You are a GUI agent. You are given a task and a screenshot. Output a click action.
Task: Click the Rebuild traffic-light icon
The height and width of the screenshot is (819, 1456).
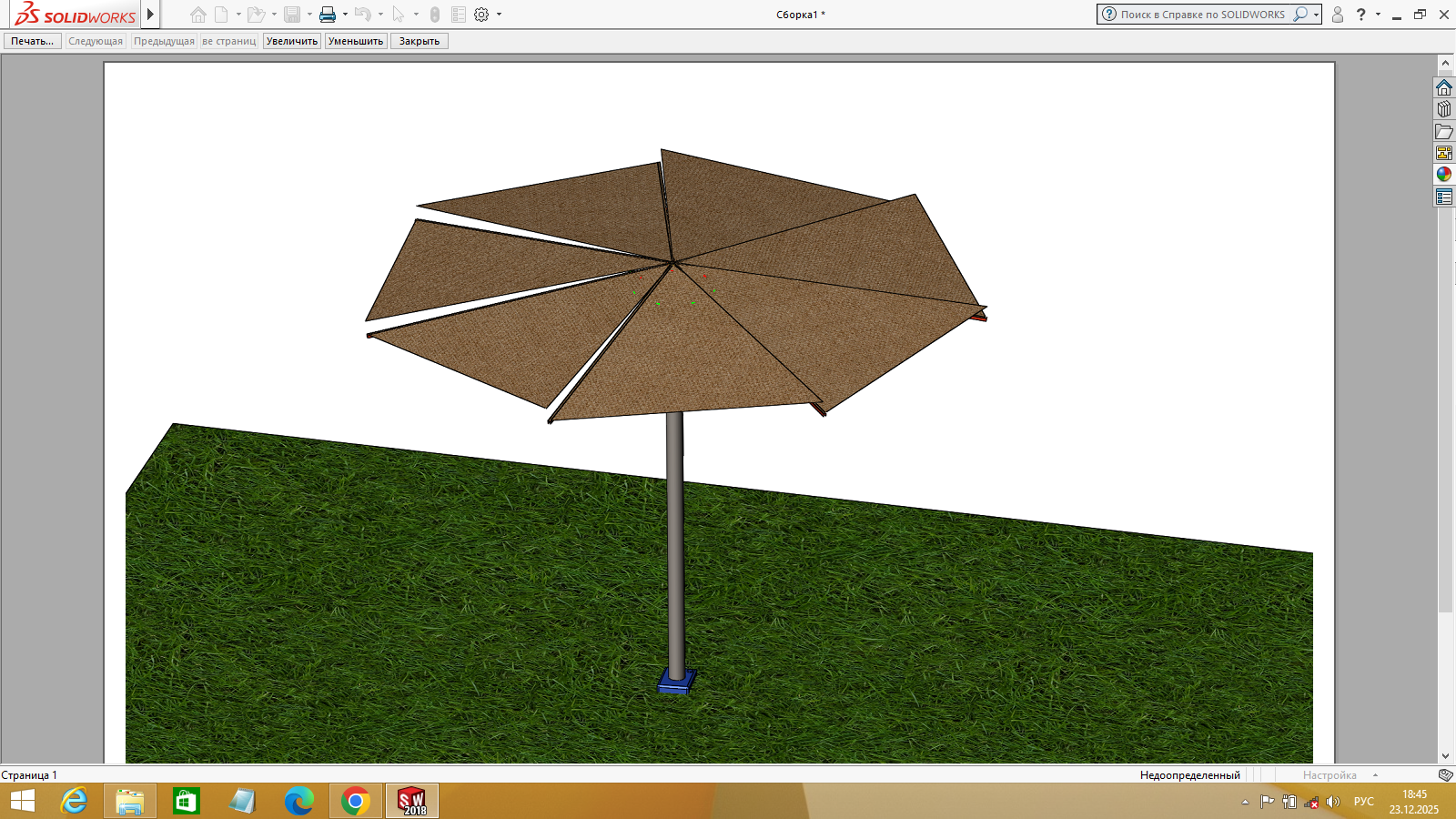tap(435, 15)
